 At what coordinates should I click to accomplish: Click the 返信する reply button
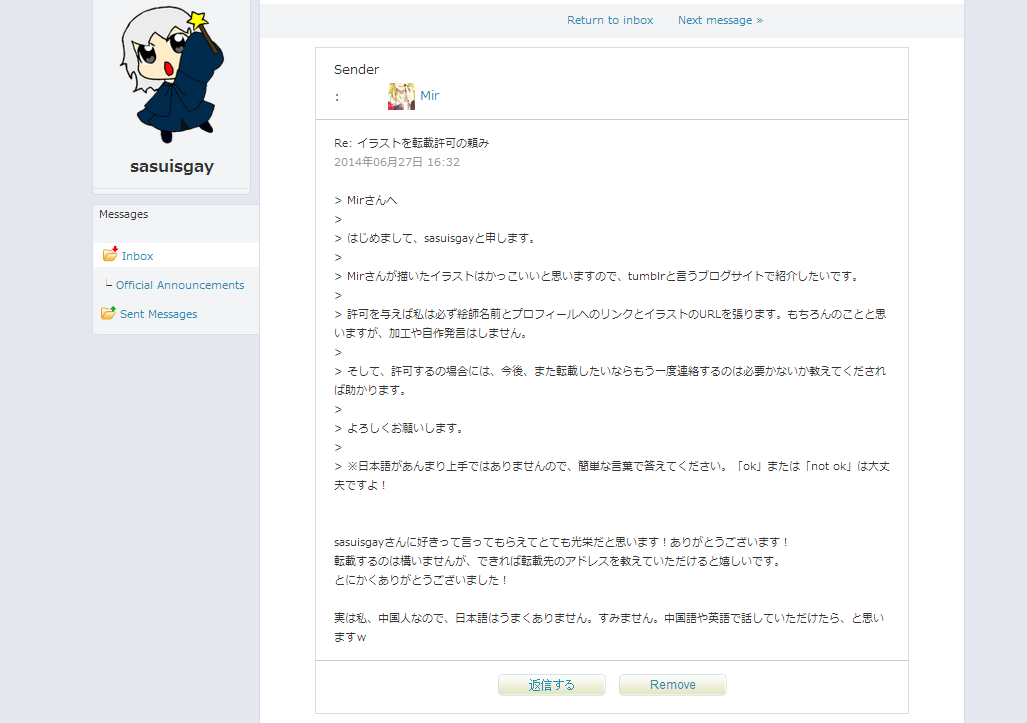(551, 685)
